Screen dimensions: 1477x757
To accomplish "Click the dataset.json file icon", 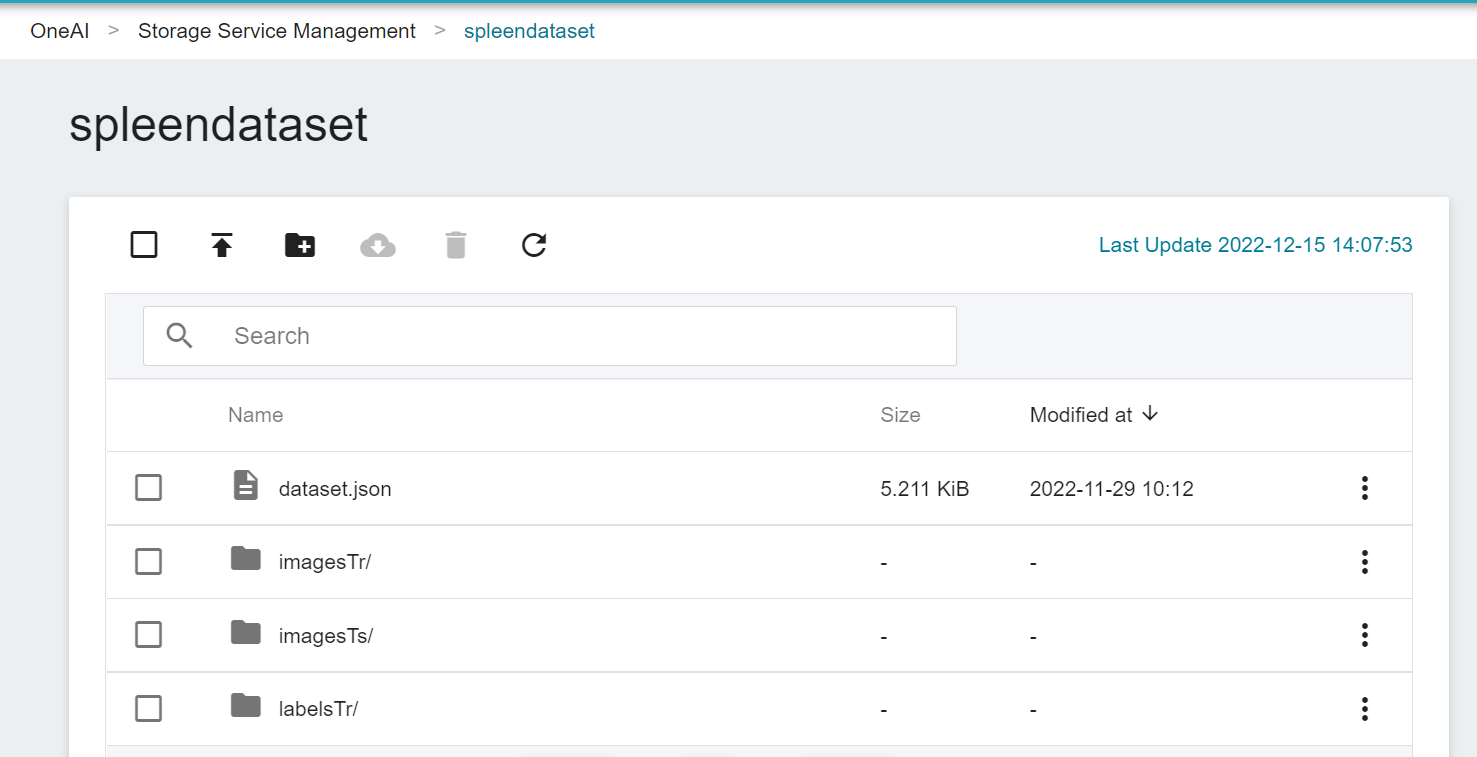I will 245,487.
